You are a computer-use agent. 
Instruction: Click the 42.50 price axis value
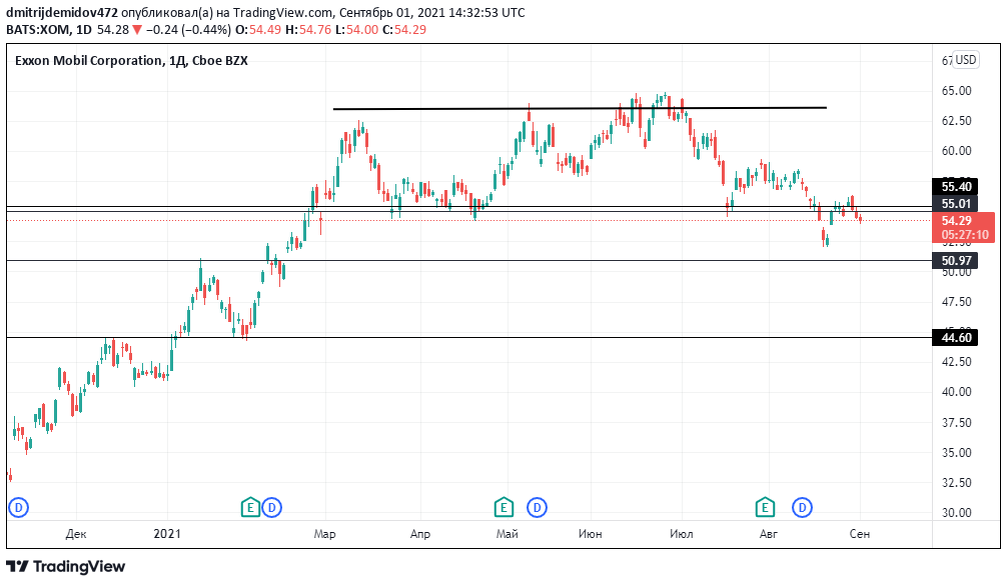point(956,362)
